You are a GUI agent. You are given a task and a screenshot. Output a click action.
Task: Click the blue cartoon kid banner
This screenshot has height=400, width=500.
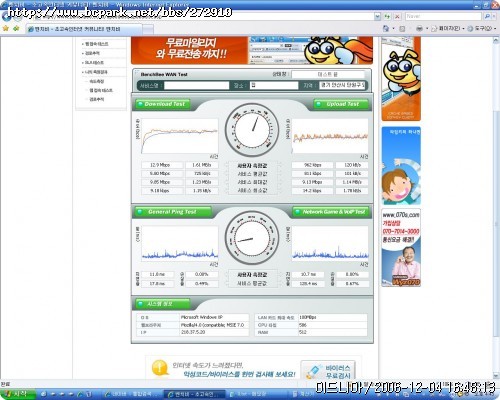click(401, 166)
